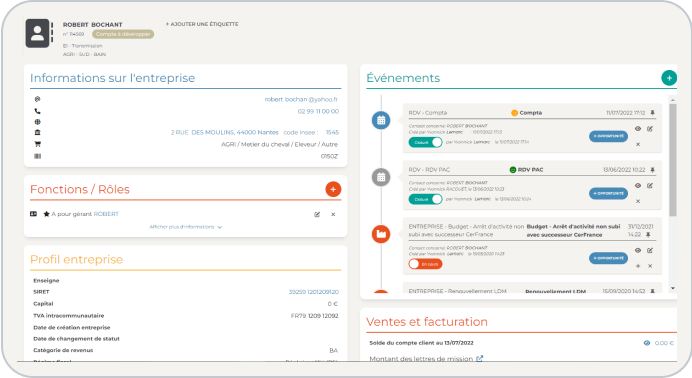This screenshot has width=692, height=378.
Task: Open the ROBERT gérant link
Action: pyautogui.click(x=106, y=214)
